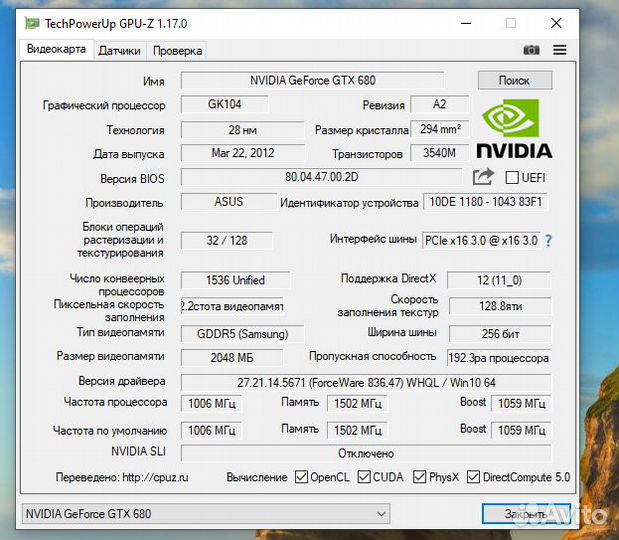Click the GDDR5 (Samsung) memory type field

pyautogui.click(x=242, y=334)
